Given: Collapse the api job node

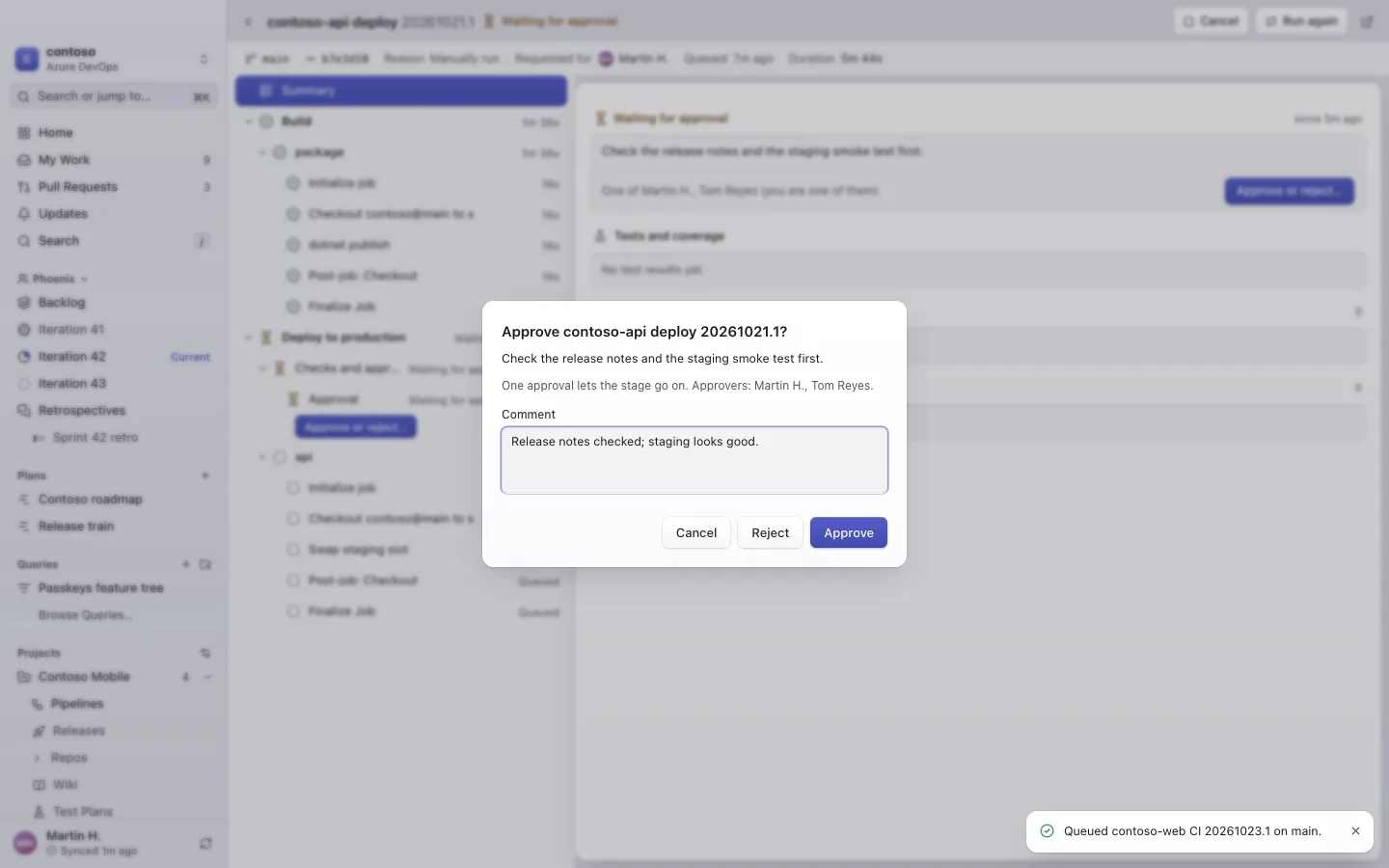Looking at the screenshot, I should pos(262,457).
